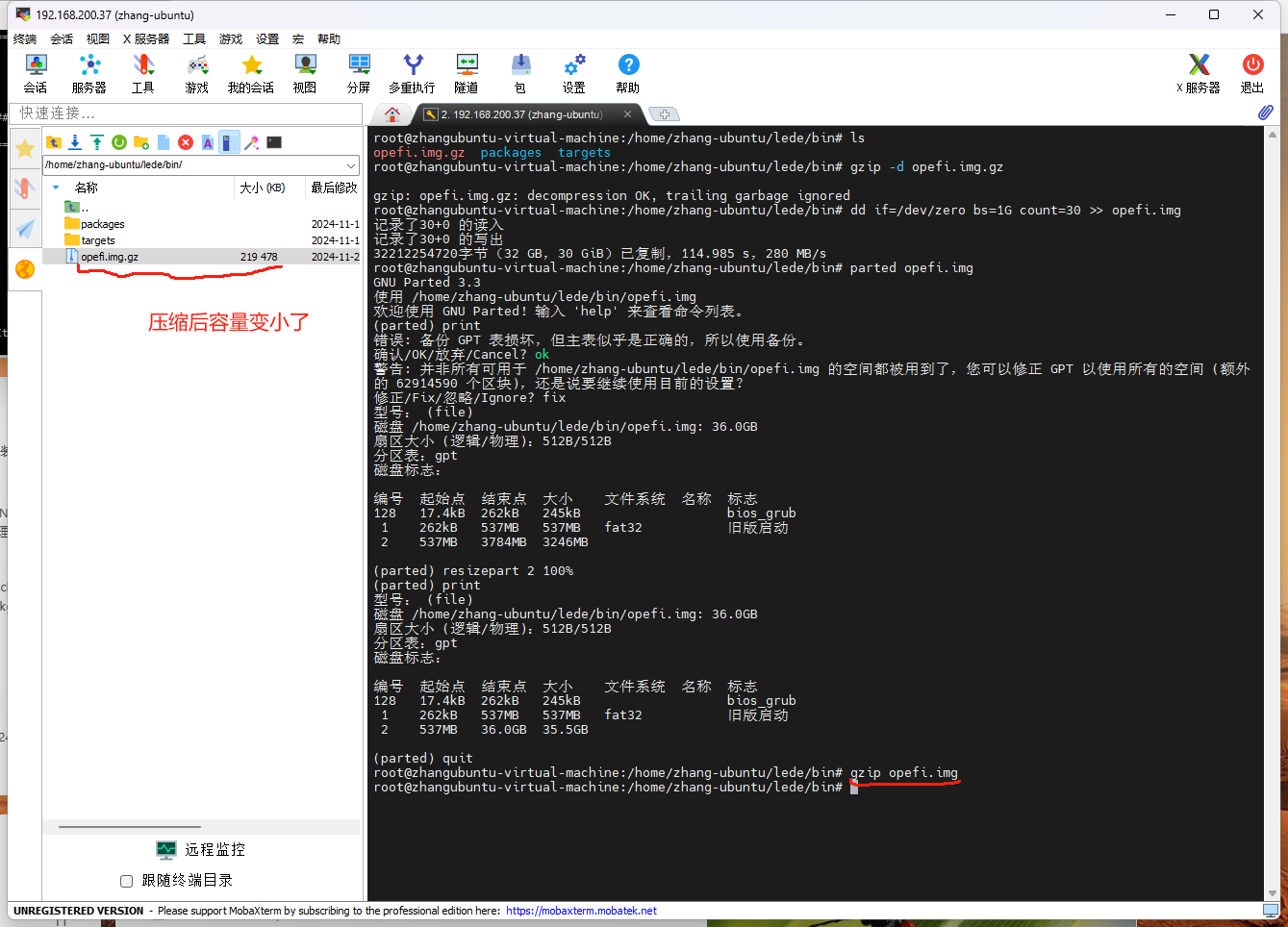
Task: Click the paperclip attachment icon
Action: 1266,113
